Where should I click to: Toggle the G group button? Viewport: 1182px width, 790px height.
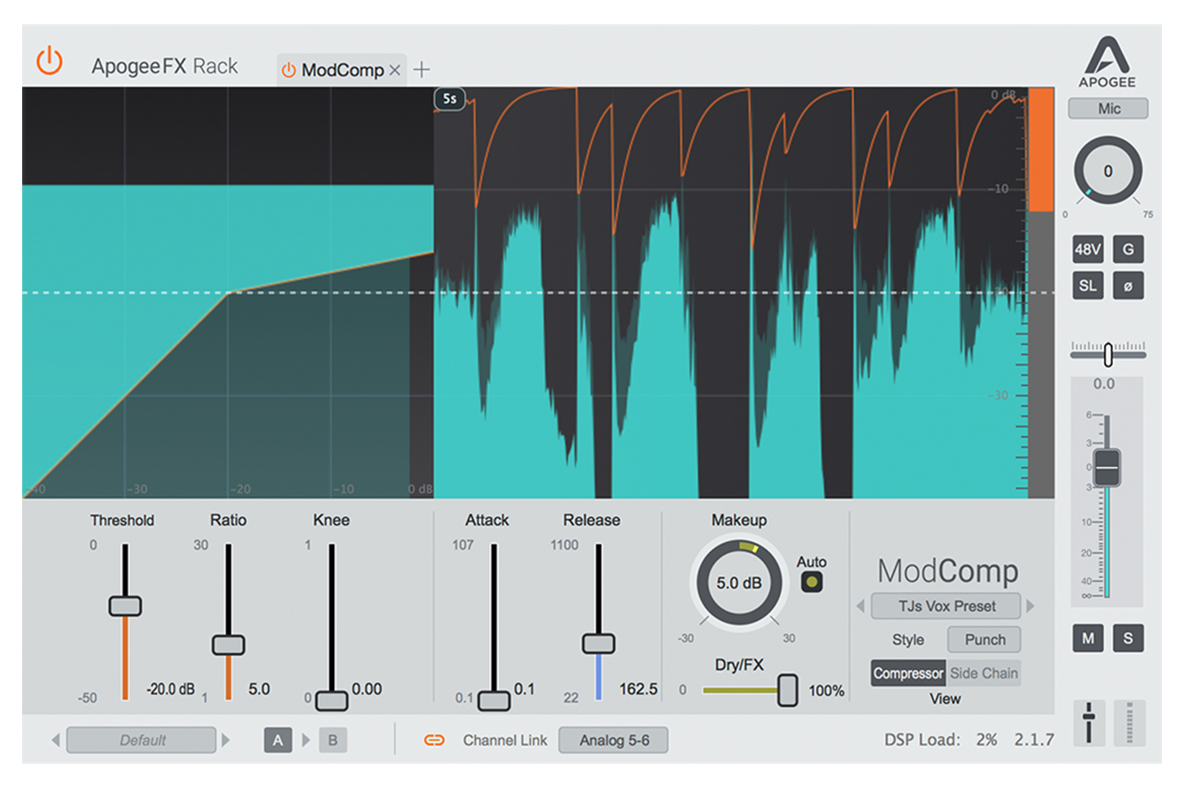(1128, 250)
